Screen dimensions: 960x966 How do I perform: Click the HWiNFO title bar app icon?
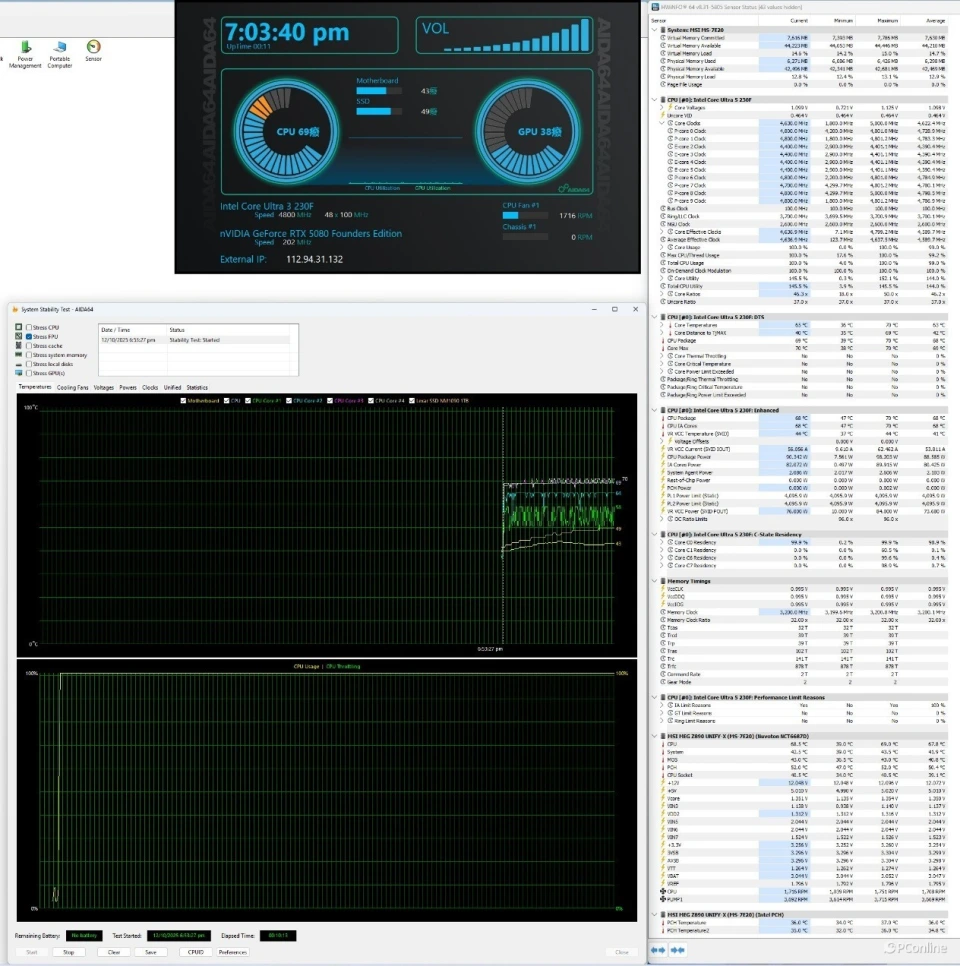(x=656, y=7)
